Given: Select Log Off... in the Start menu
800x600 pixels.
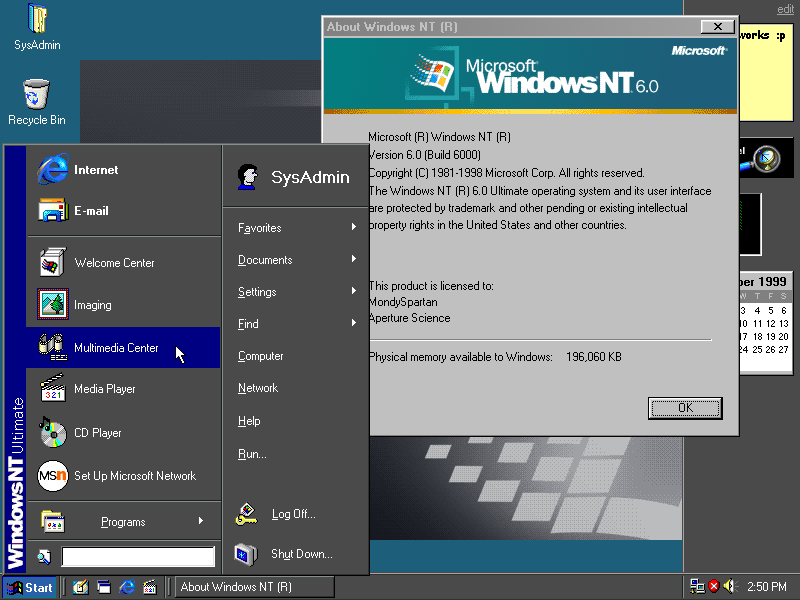Looking at the screenshot, I should click(296, 514).
